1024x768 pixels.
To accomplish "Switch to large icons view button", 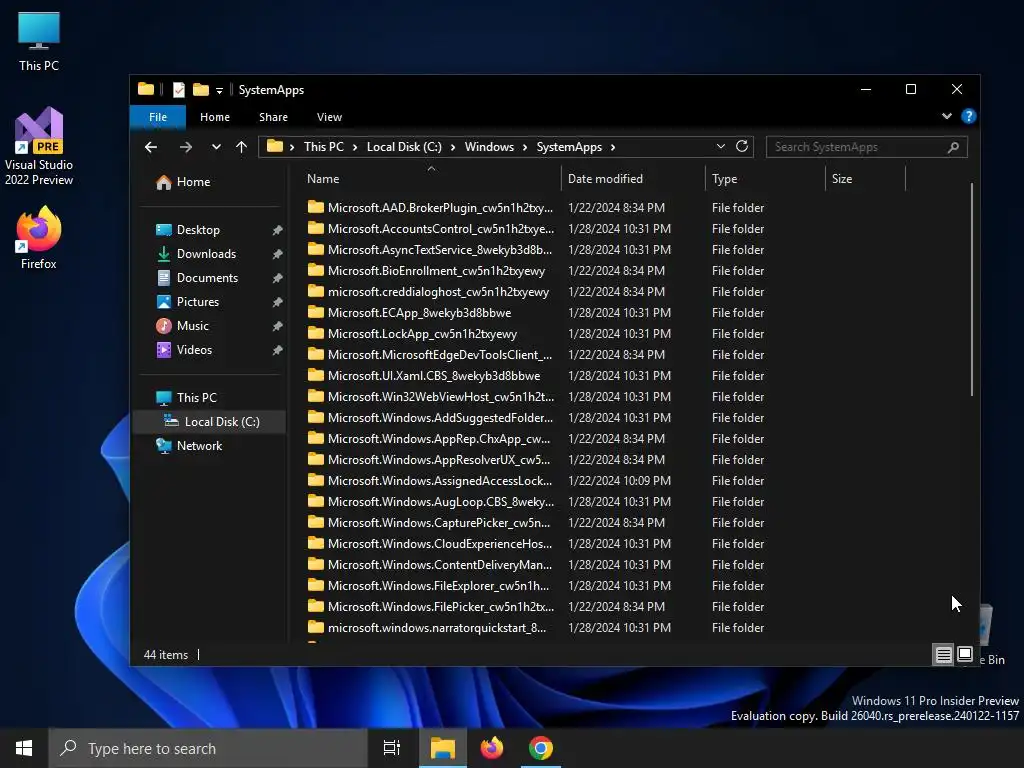I will [965, 654].
